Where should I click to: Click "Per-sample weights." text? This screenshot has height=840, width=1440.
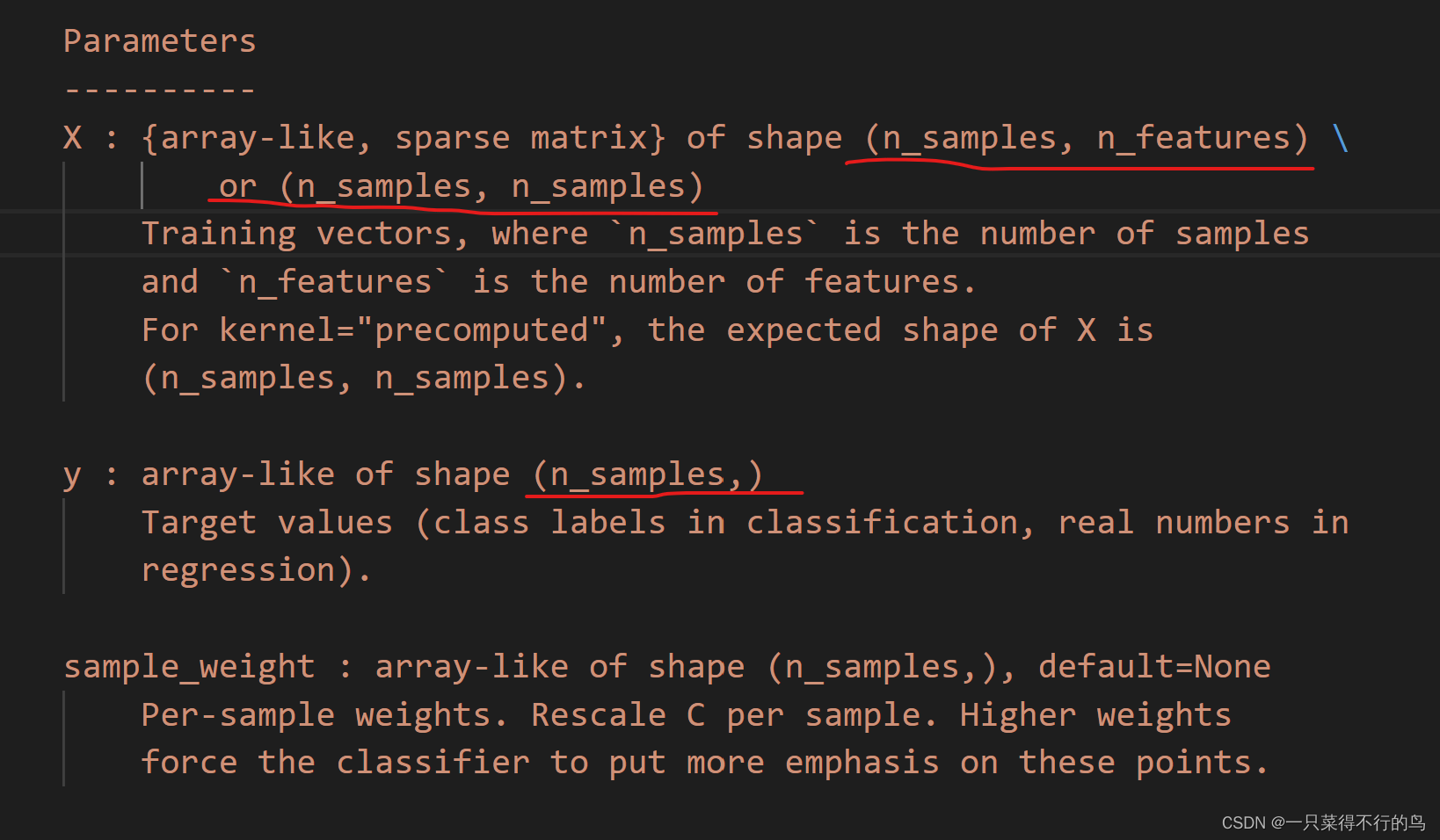[x=324, y=715]
